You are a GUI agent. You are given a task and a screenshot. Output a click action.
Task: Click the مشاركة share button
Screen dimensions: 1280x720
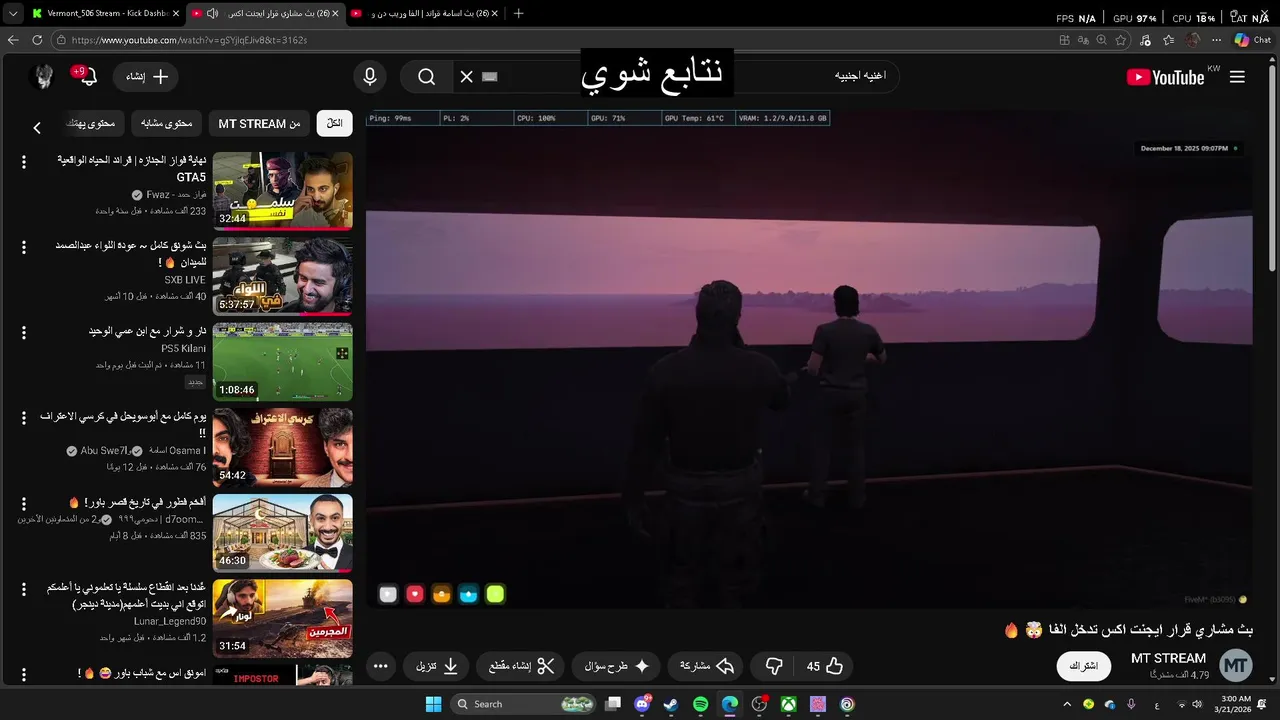707,666
